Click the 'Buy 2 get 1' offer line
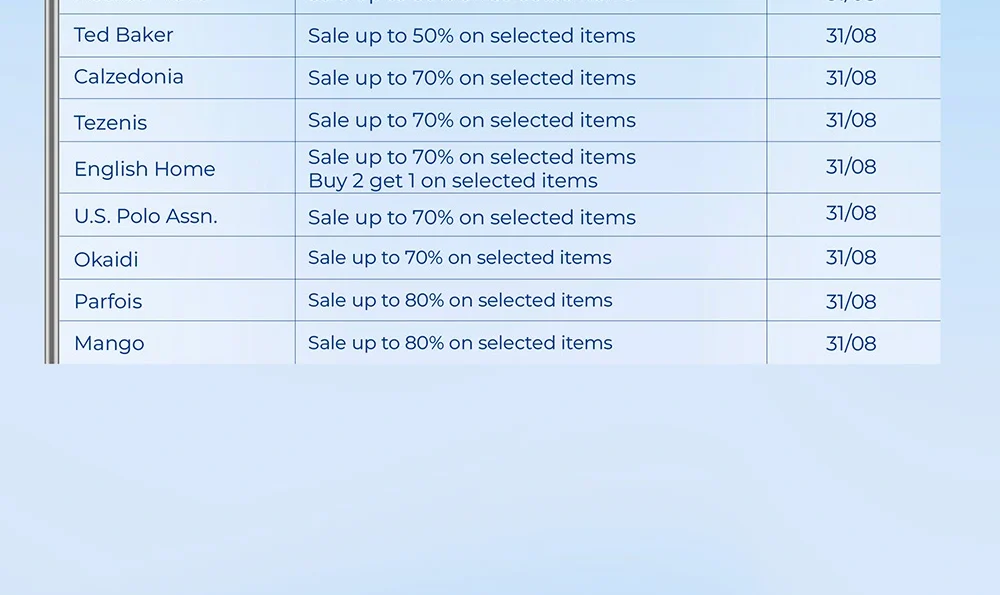Image resolution: width=1000 pixels, height=595 pixels. (x=452, y=181)
